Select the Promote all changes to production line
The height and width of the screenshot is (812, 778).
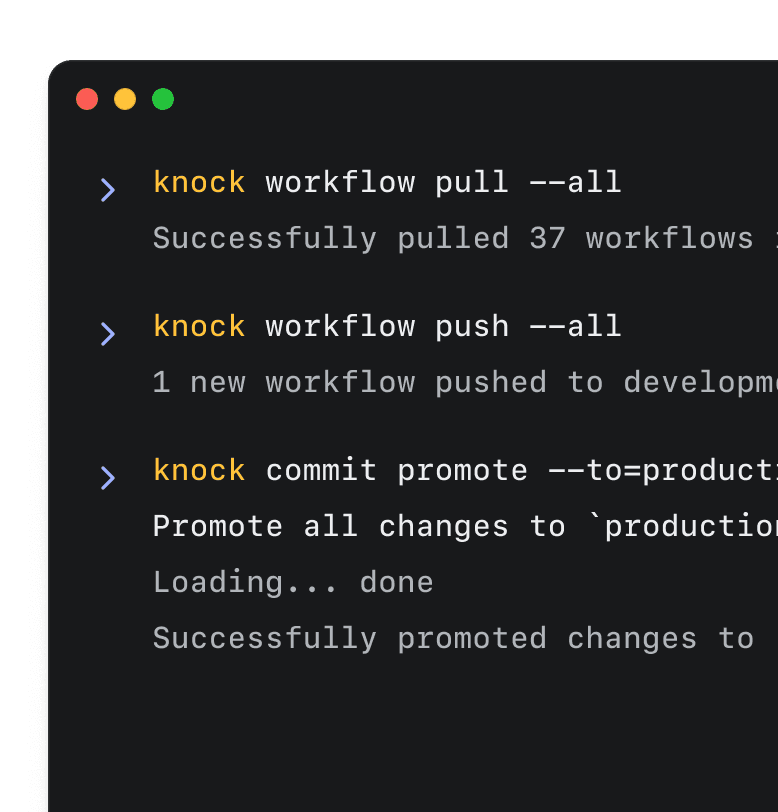click(450, 526)
